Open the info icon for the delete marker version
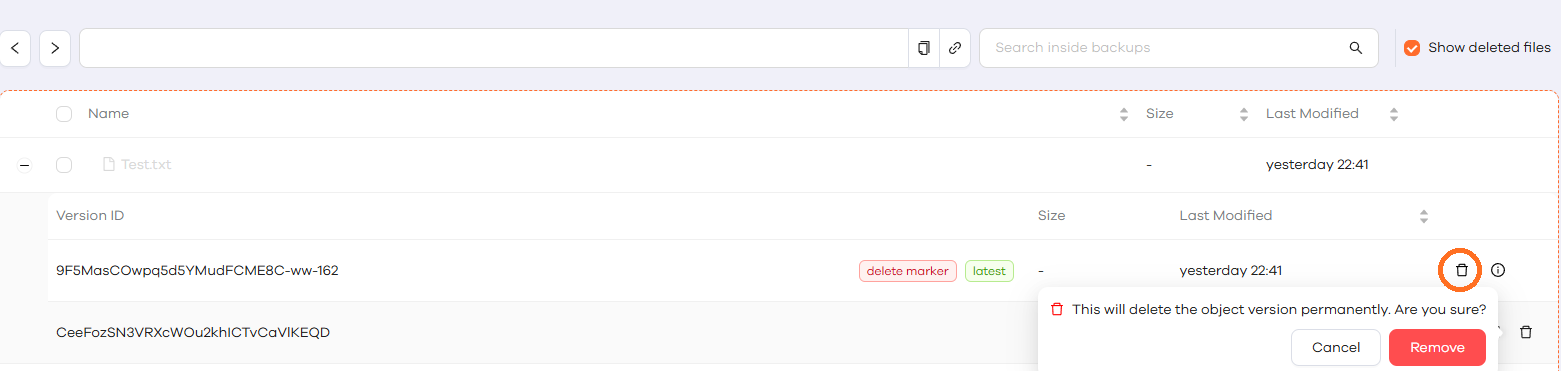Screen dimensions: 1561x371 click(x=1498, y=270)
